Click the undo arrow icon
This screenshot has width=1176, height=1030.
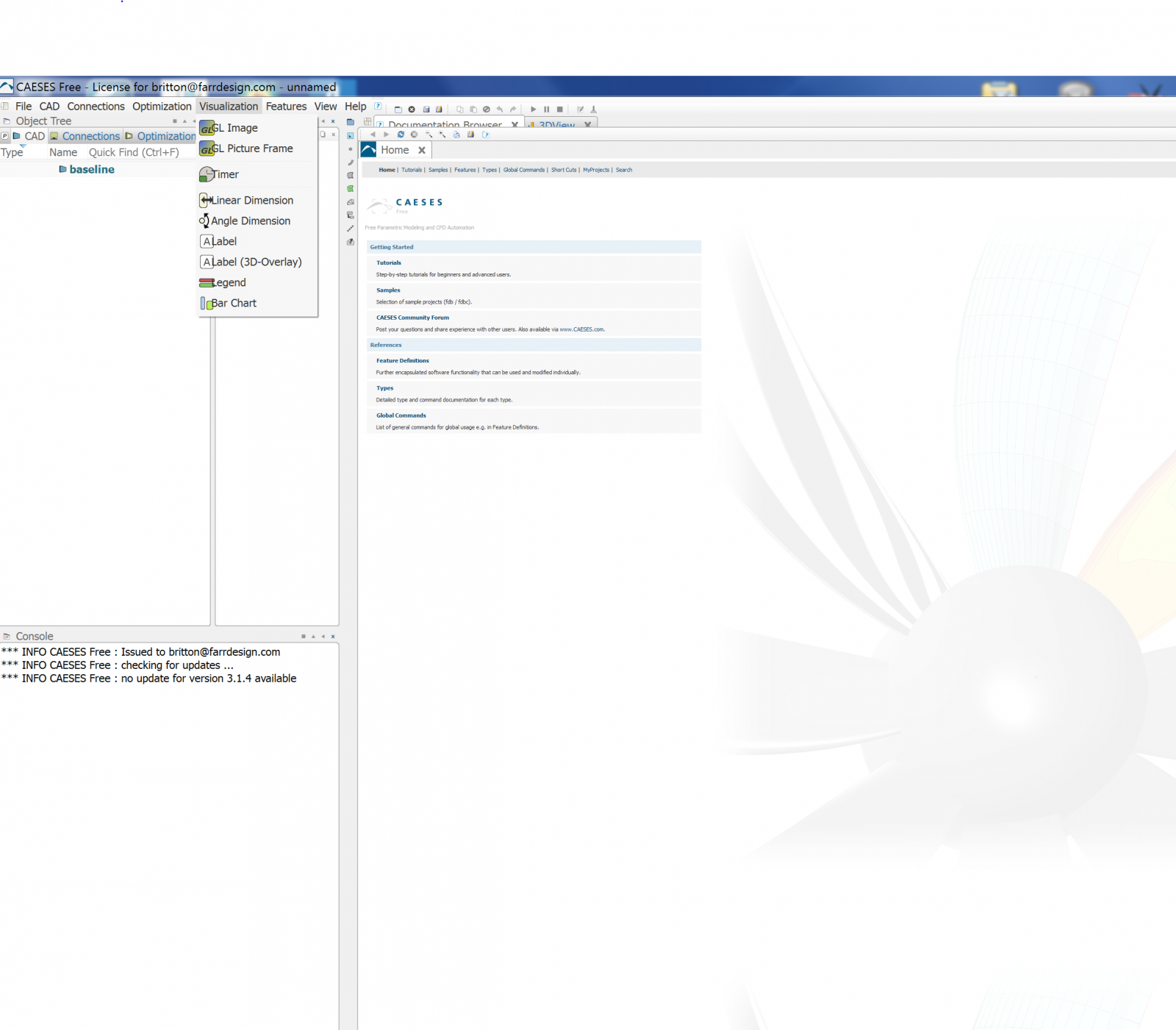coord(499,110)
